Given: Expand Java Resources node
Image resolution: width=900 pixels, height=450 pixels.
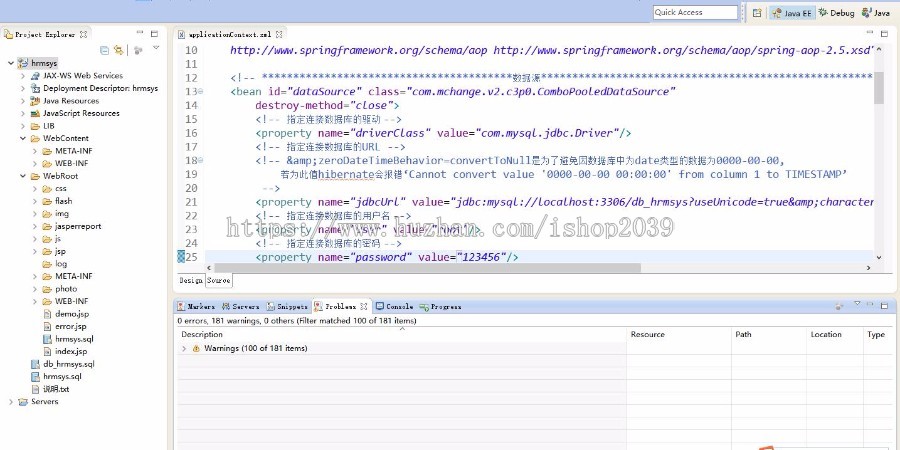Looking at the screenshot, I should click(x=22, y=101).
